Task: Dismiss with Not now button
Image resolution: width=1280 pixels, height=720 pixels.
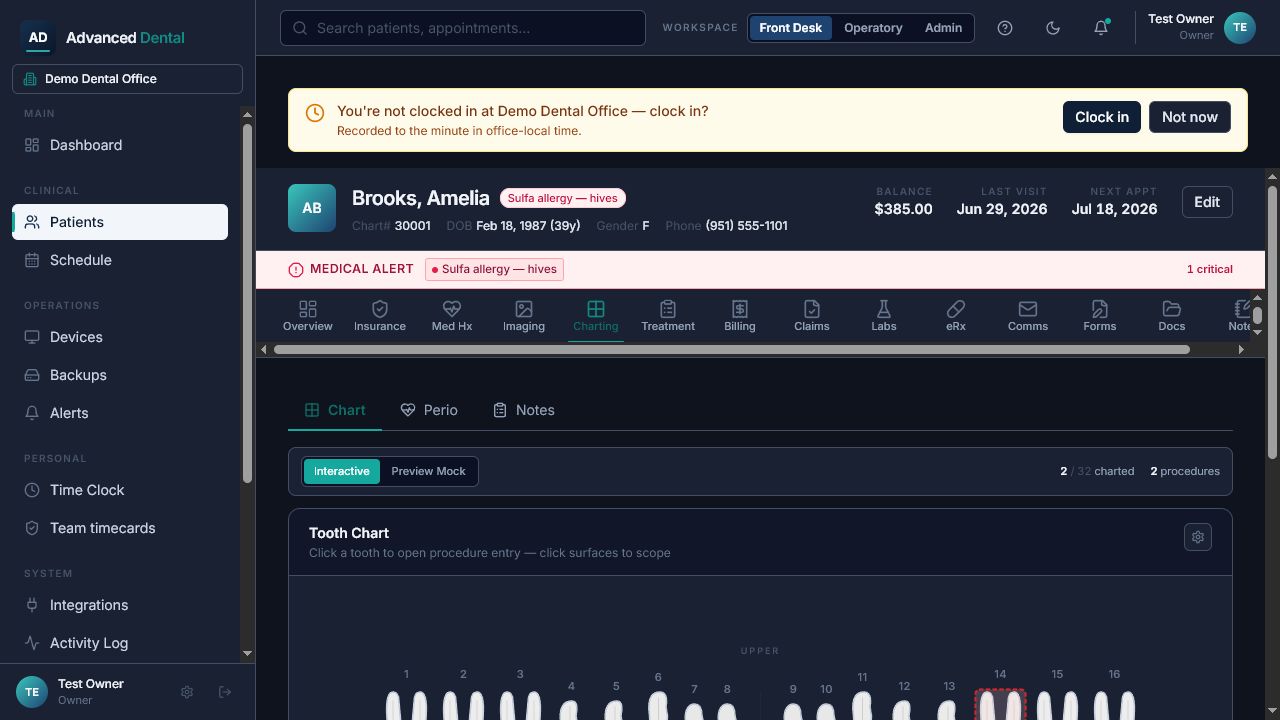Action: pyautogui.click(x=1190, y=117)
